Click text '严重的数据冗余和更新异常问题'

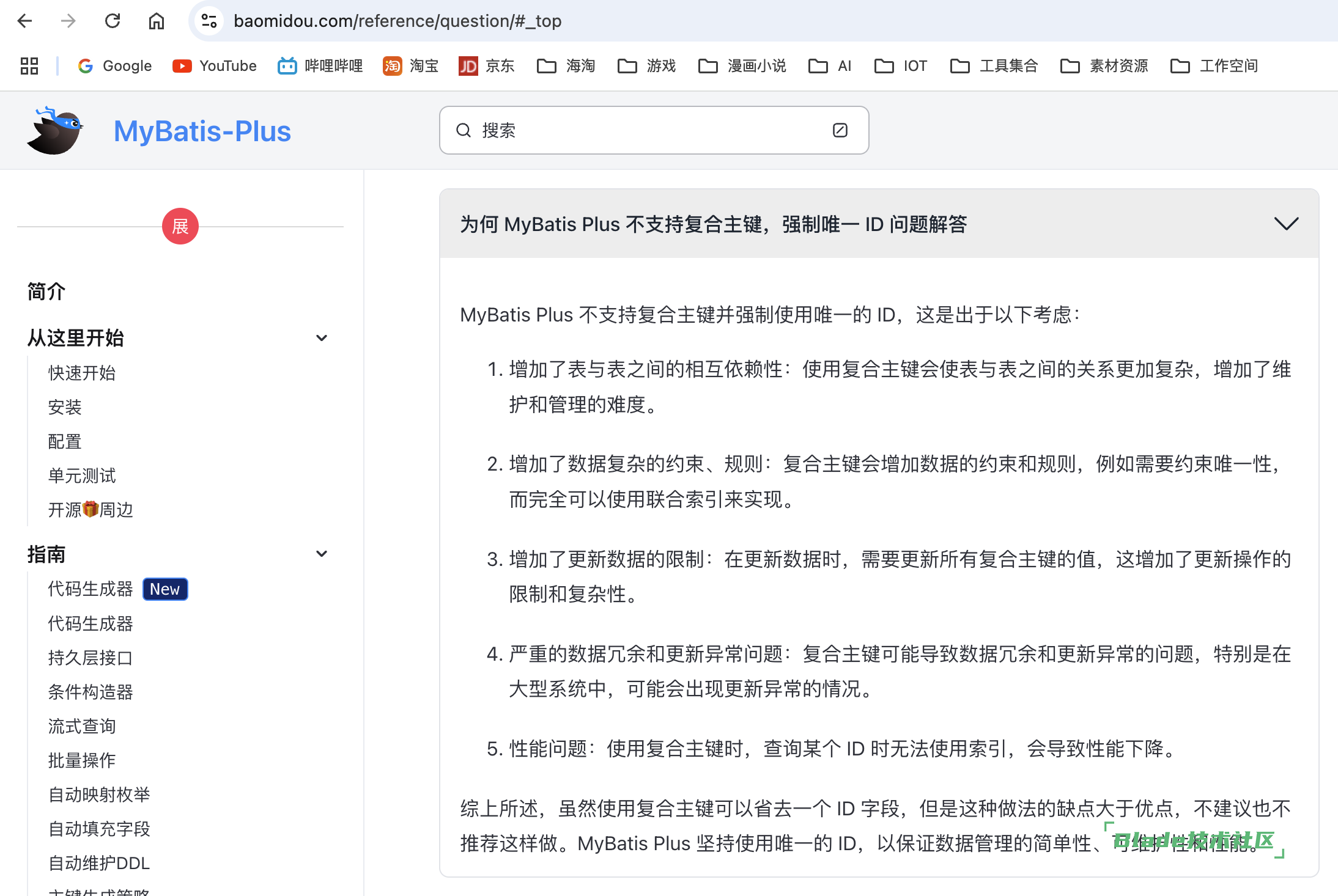(x=646, y=654)
